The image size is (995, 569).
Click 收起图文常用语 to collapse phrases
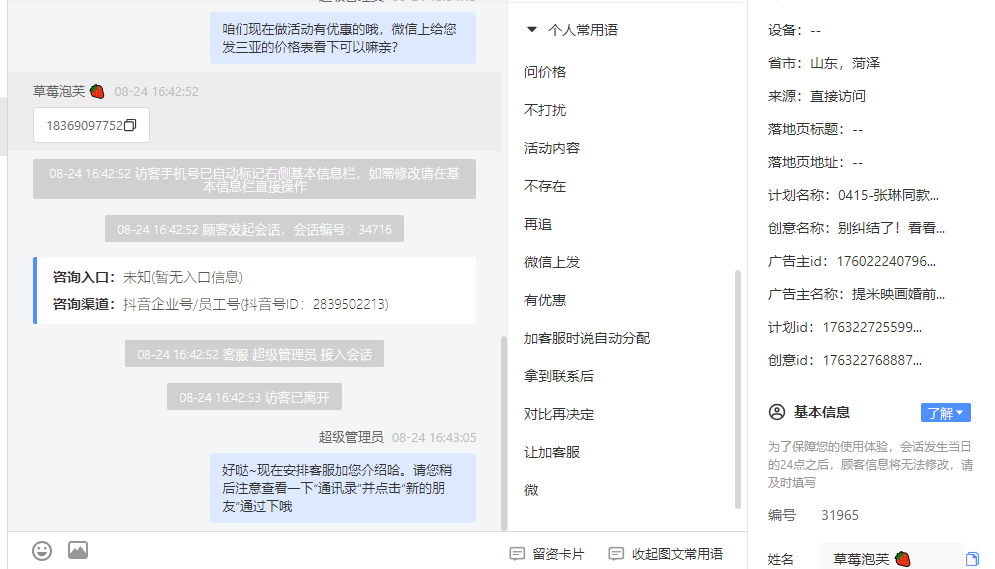[677, 554]
